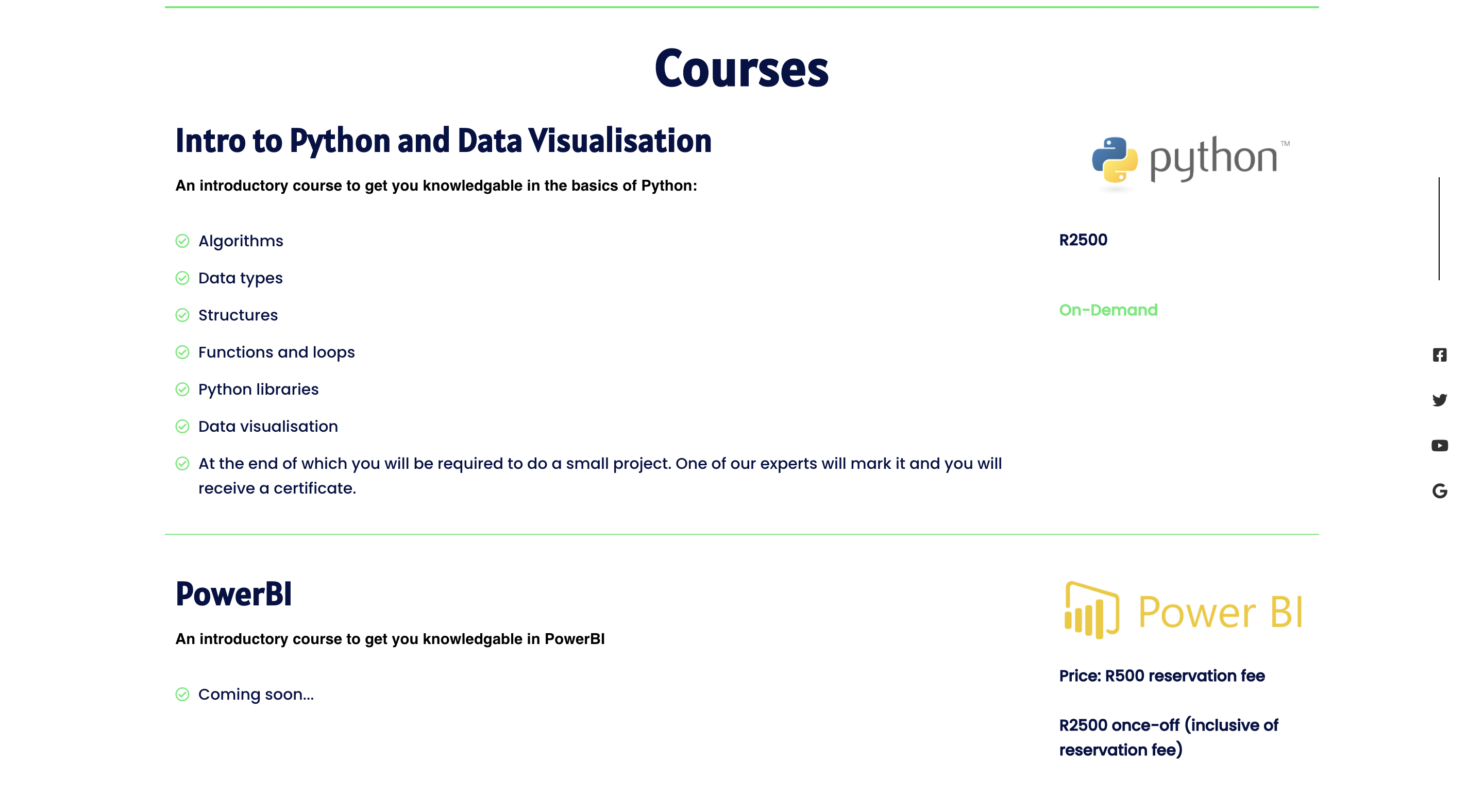The width and height of the screenshot is (1484, 812).
Task: Click the Courses page heading
Action: [x=741, y=69]
